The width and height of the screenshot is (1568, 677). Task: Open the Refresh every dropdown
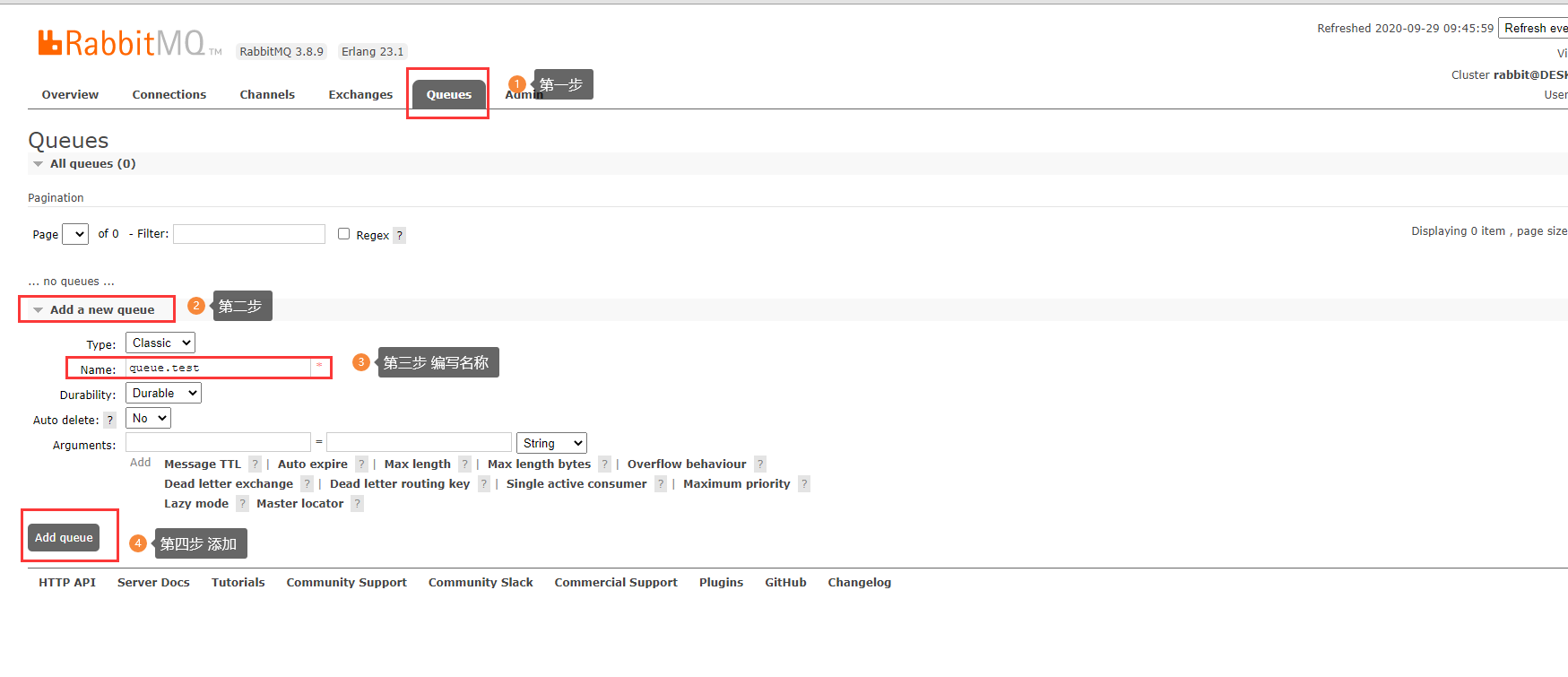click(x=1533, y=28)
